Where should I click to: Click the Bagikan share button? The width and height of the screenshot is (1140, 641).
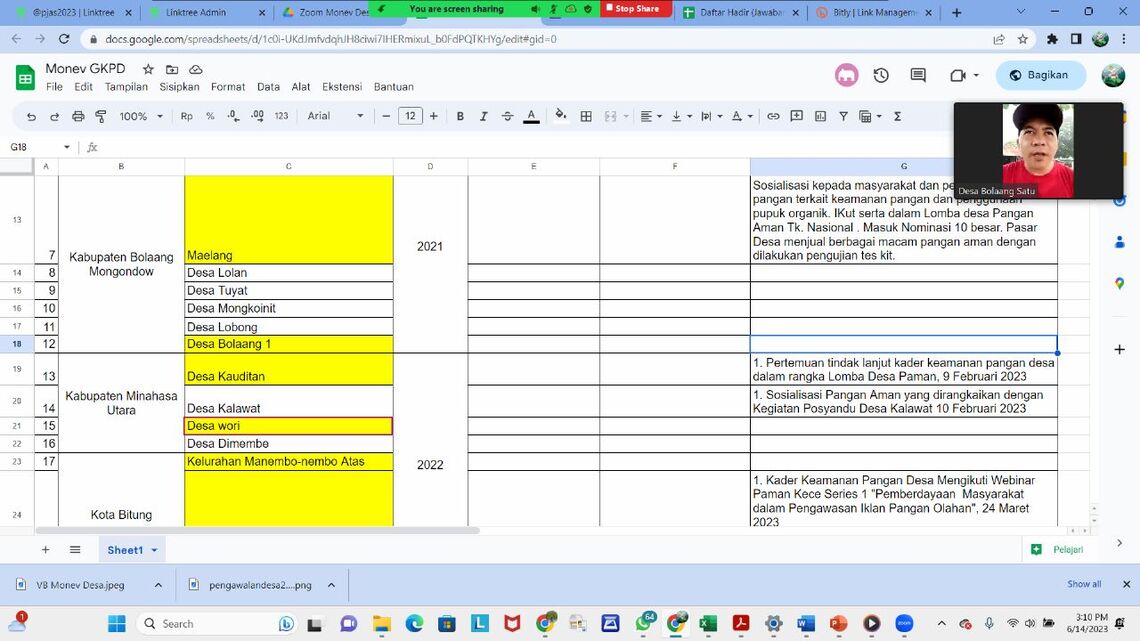point(1040,75)
